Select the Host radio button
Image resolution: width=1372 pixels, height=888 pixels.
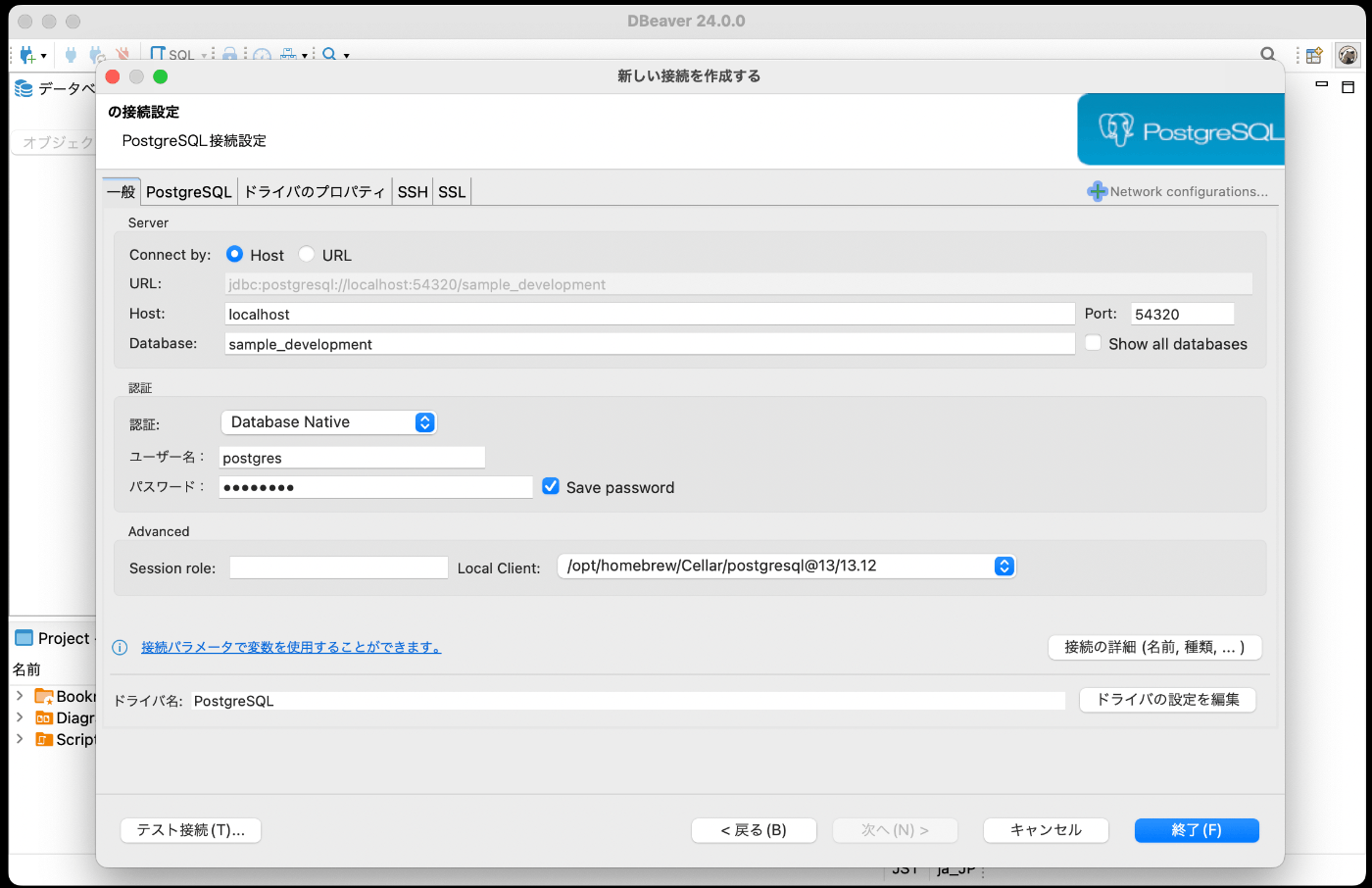(x=234, y=254)
